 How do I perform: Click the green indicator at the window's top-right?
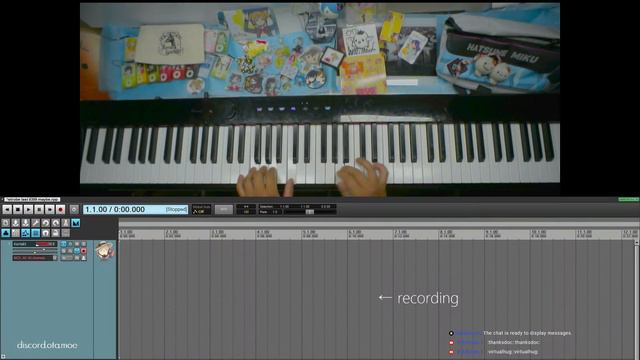pyautogui.click(x=628, y=200)
